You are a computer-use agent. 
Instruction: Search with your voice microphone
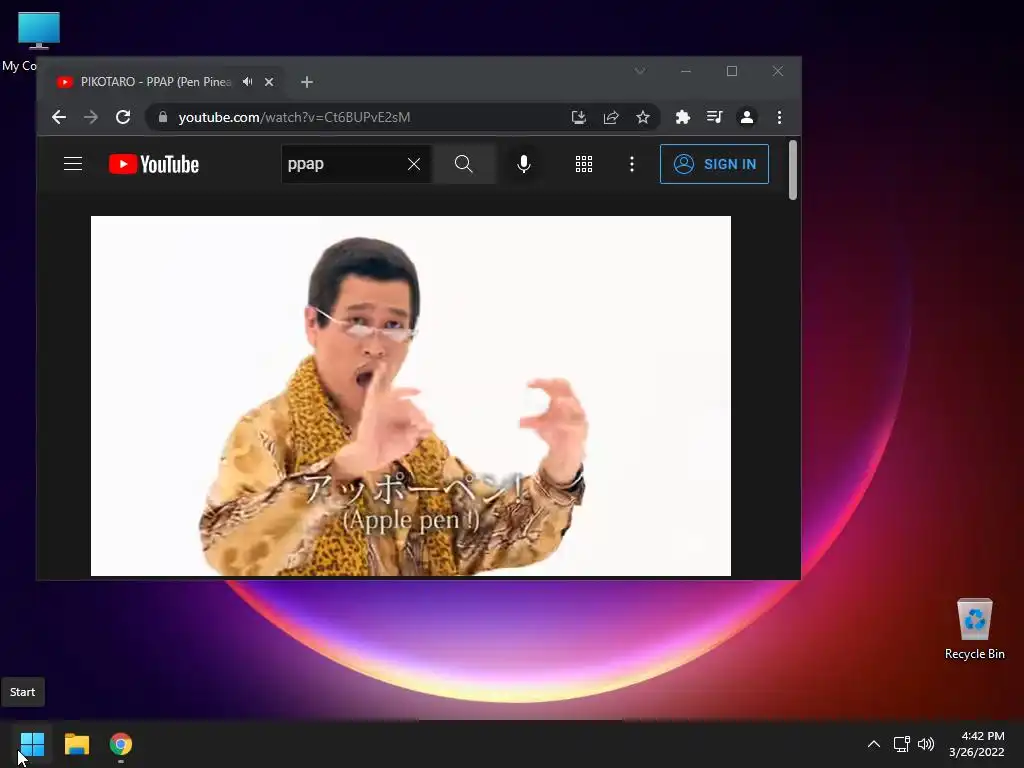click(524, 164)
